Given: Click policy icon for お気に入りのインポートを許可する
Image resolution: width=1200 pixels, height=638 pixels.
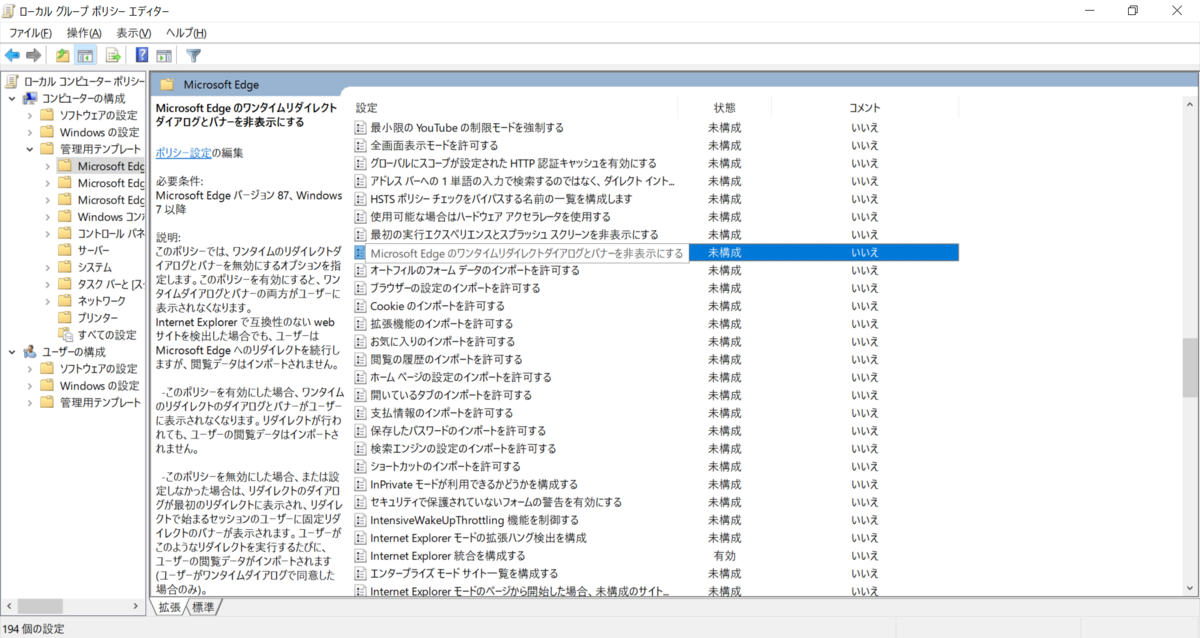Looking at the screenshot, I should tap(362, 342).
